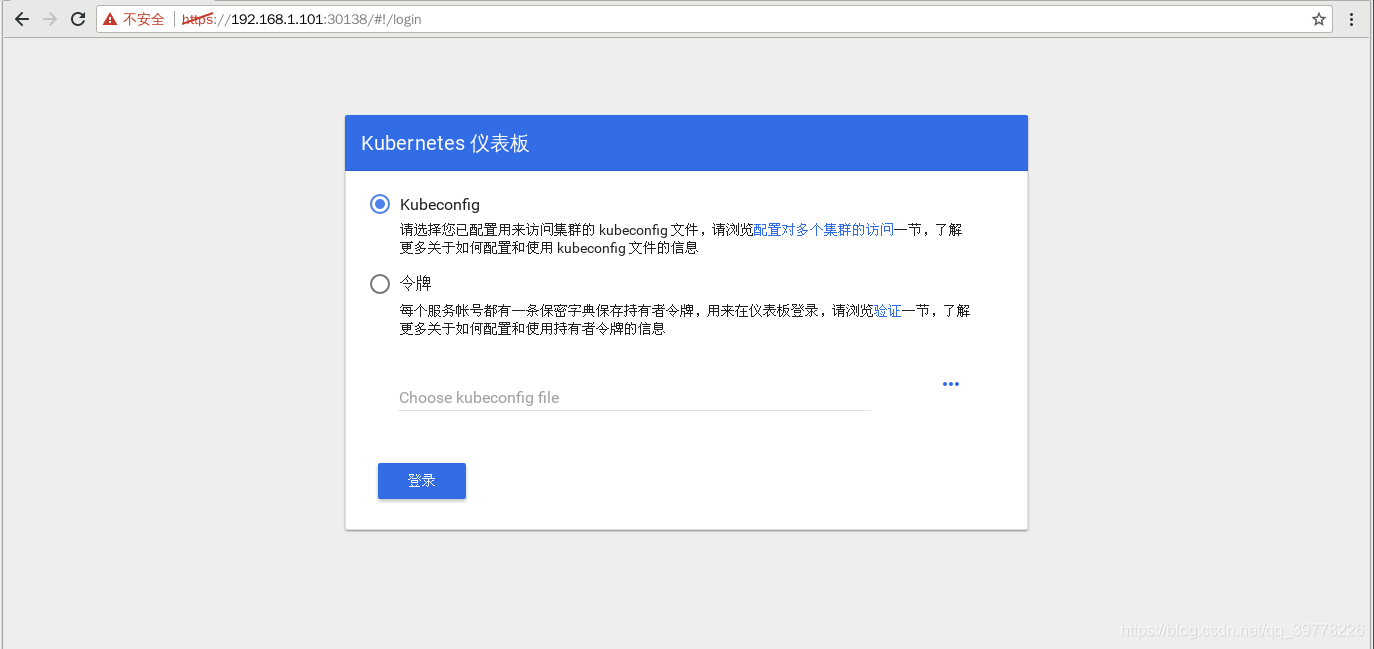Click the red warning triangle in the address bar
Image resolution: width=1374 pixels, height=649 pixels.
tap(110, 18)
